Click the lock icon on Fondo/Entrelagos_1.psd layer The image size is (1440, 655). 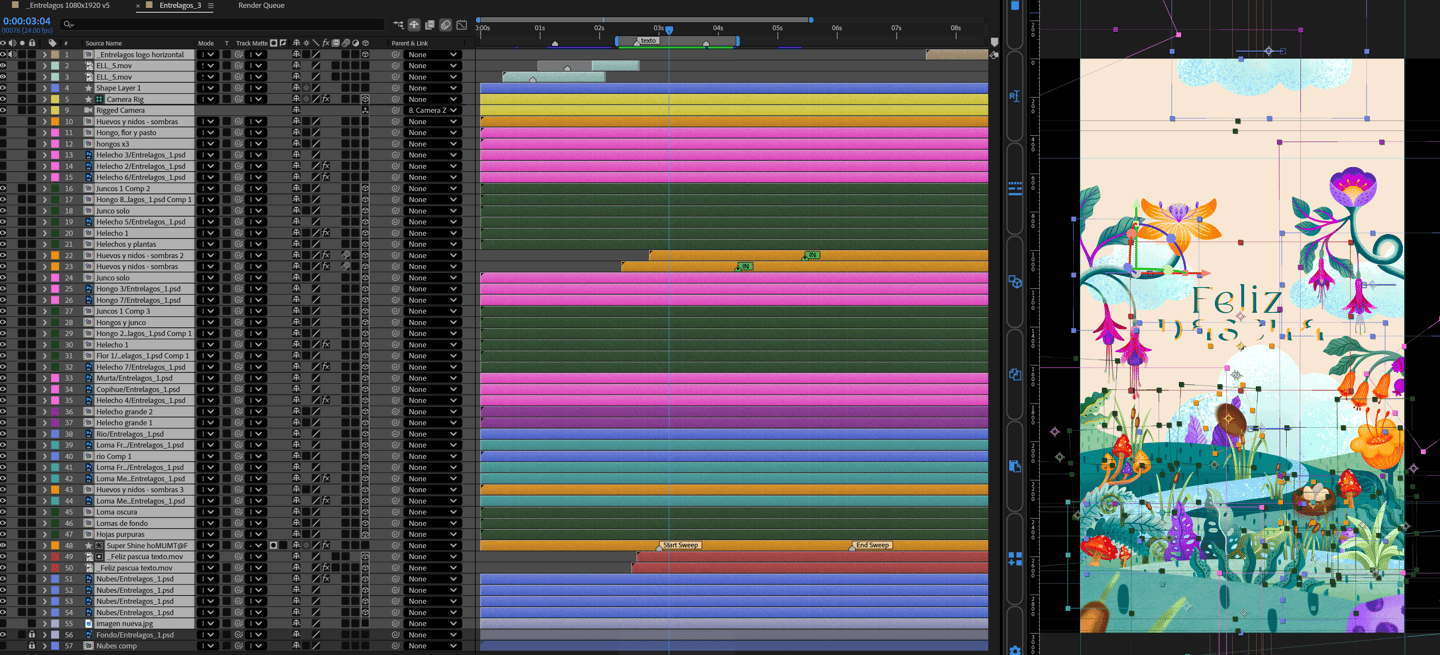[x=32, y=634]
